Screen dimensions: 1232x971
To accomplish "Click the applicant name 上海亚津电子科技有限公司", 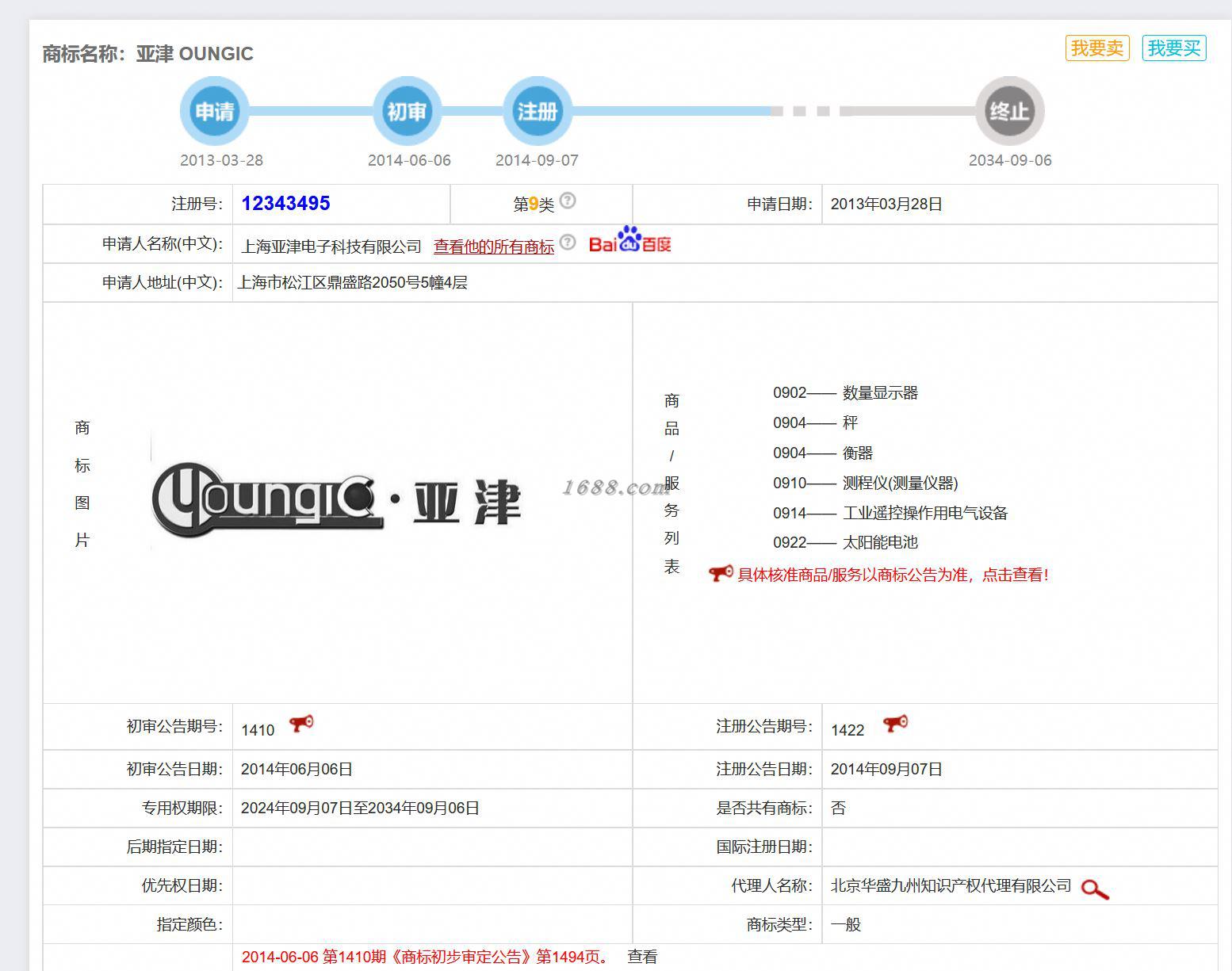I will [x=331, y=247].
